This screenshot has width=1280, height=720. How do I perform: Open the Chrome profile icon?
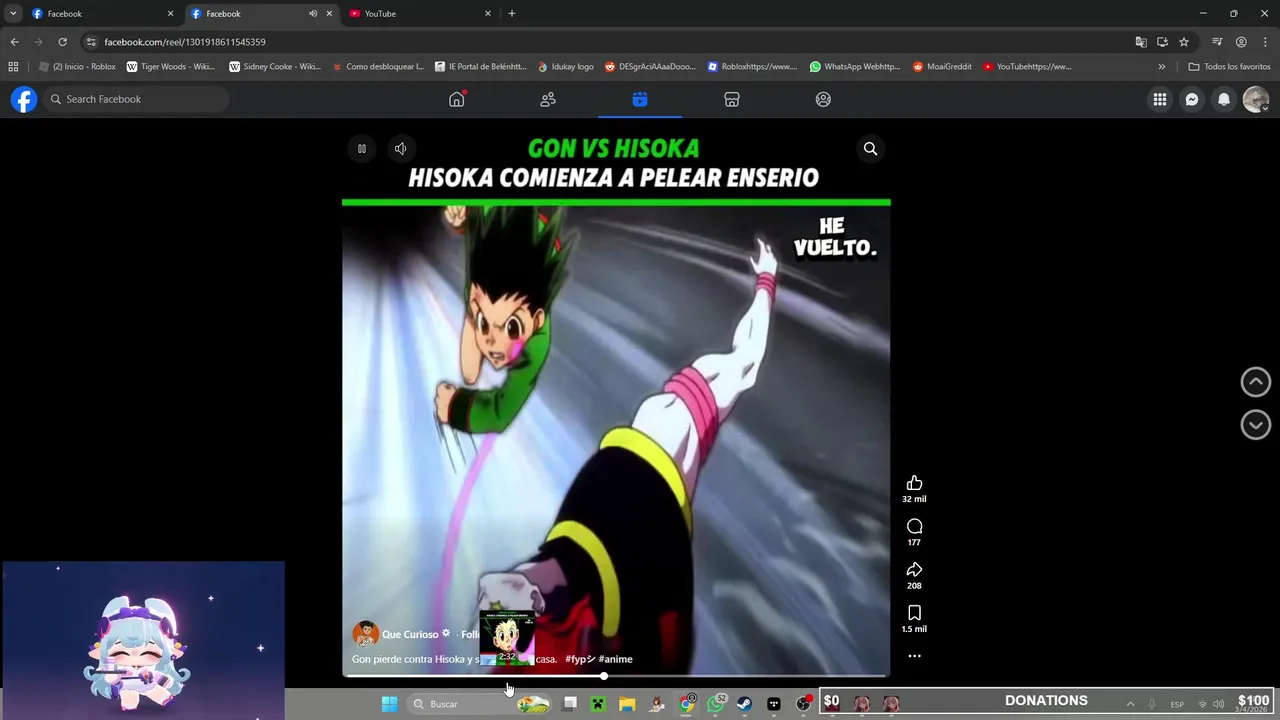pyautogui.click(x=1241, y=42)
